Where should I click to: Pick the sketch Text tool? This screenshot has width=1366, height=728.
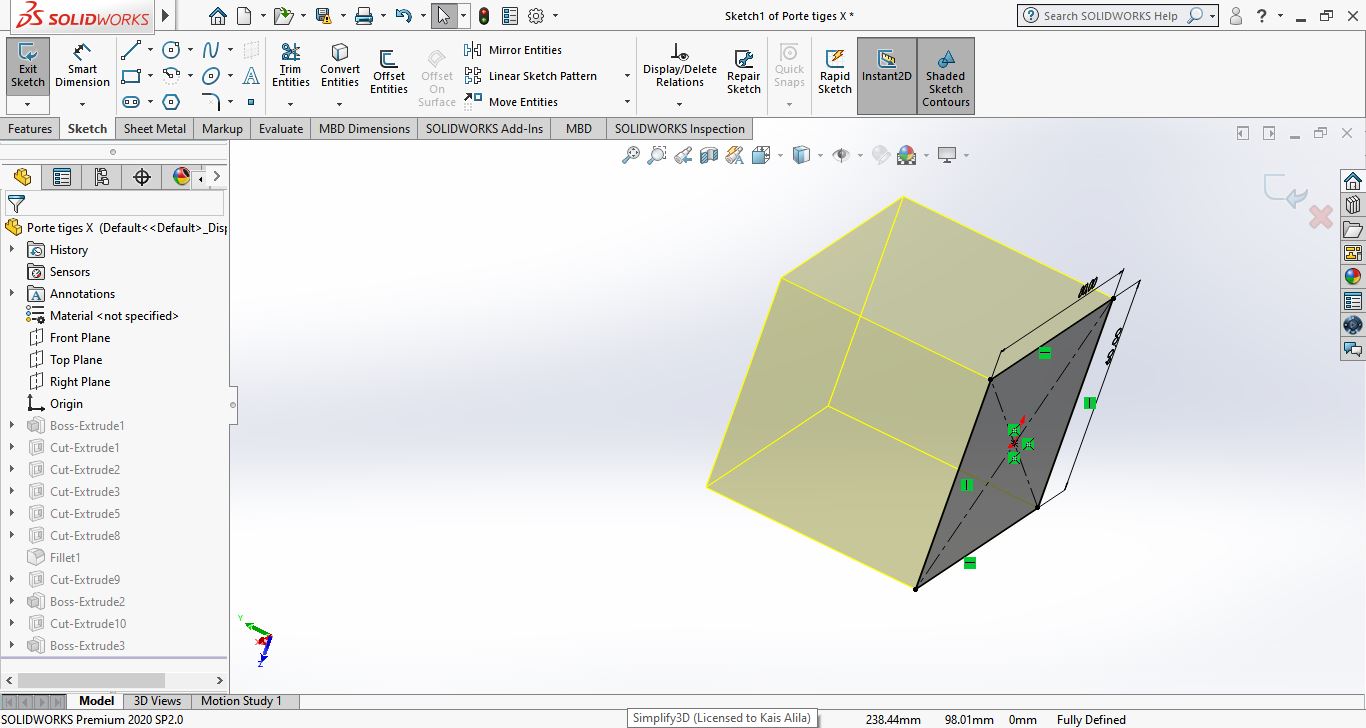click(251, 76)
